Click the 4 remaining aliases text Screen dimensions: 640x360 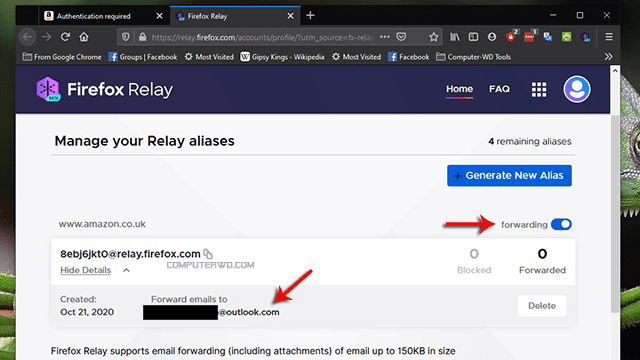(x=529, y=141)
